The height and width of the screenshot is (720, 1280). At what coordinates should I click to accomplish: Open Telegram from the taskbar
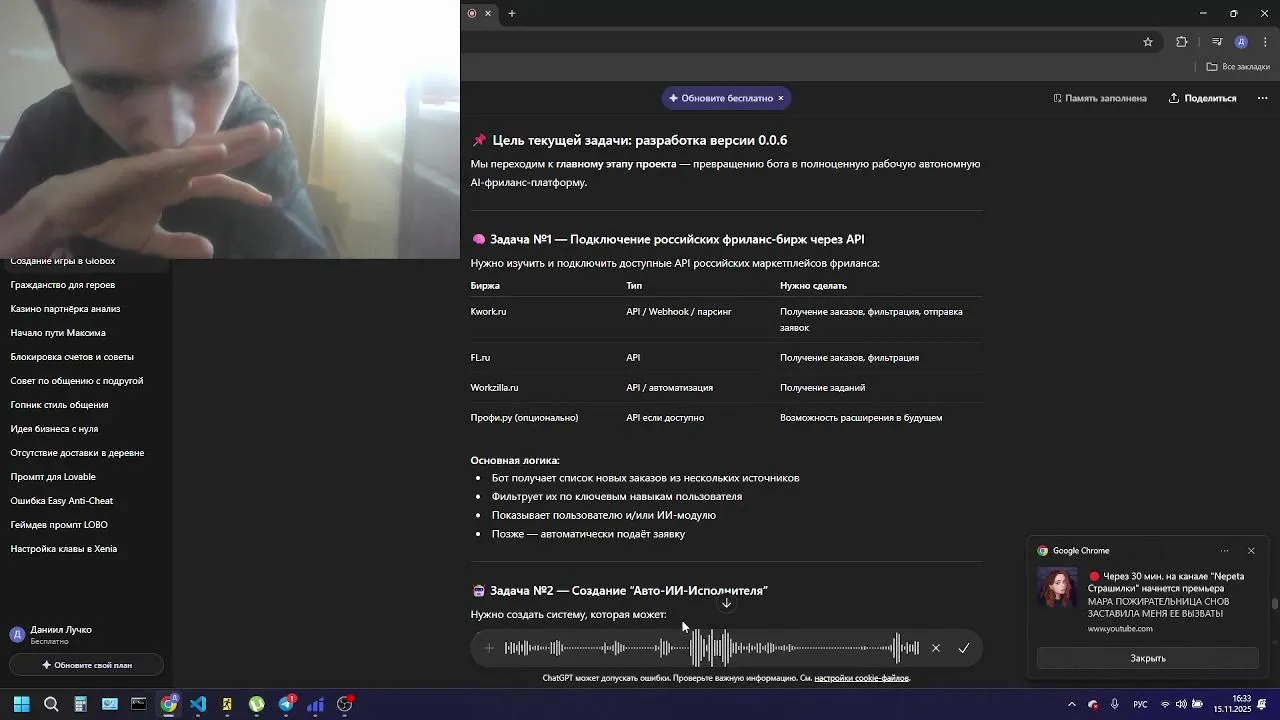[x=286, y=704]
